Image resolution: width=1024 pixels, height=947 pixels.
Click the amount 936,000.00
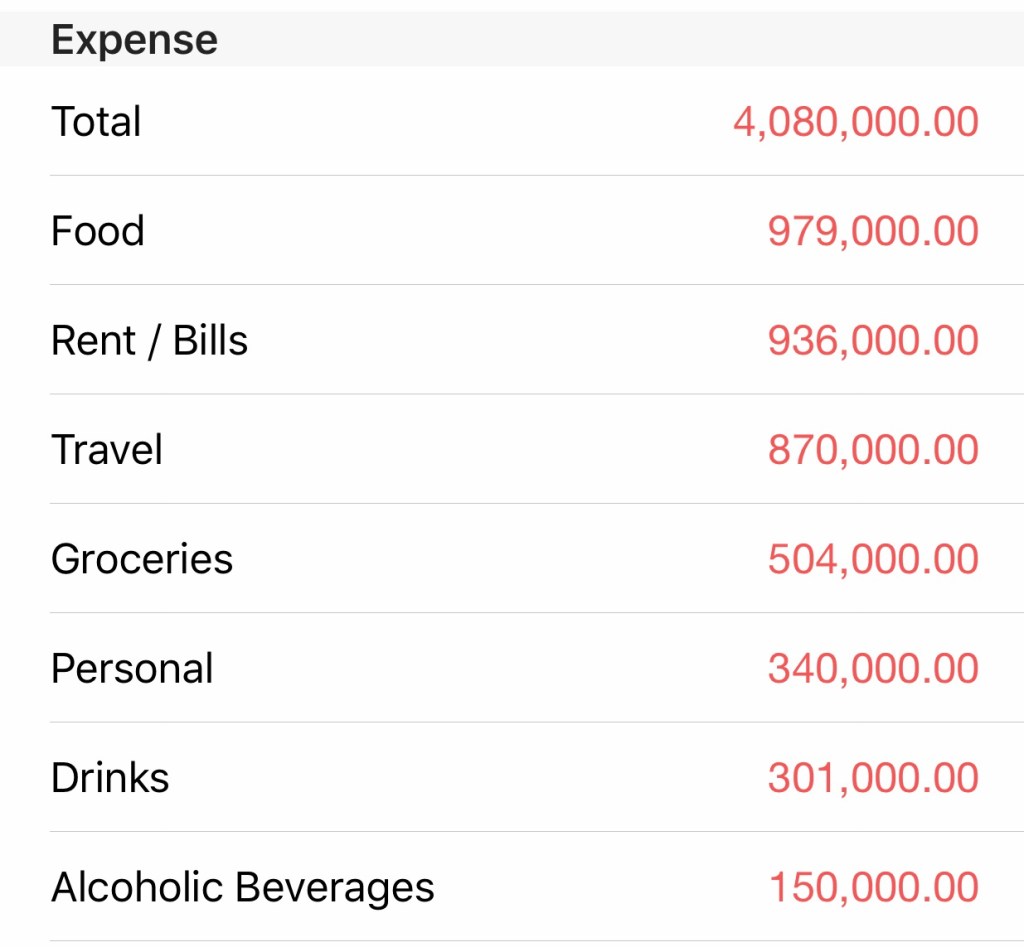[873, 341]
